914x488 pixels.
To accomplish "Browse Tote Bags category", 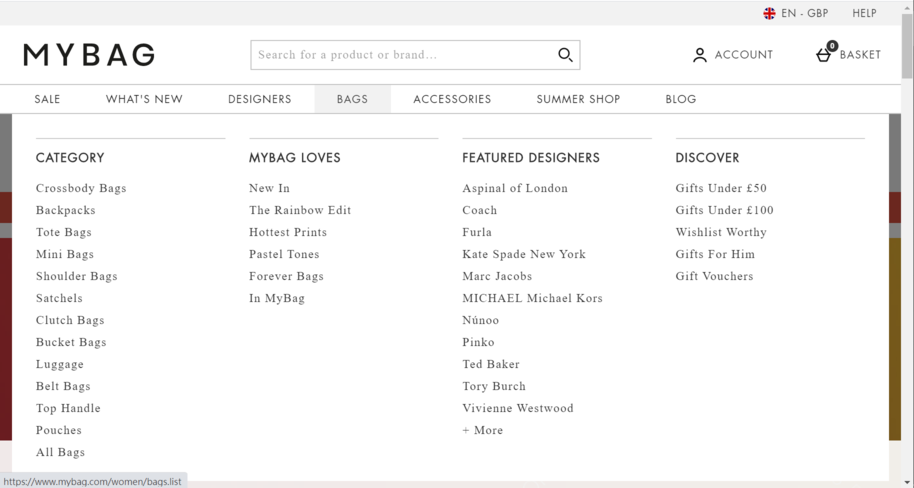I will (x=64, y=233).
